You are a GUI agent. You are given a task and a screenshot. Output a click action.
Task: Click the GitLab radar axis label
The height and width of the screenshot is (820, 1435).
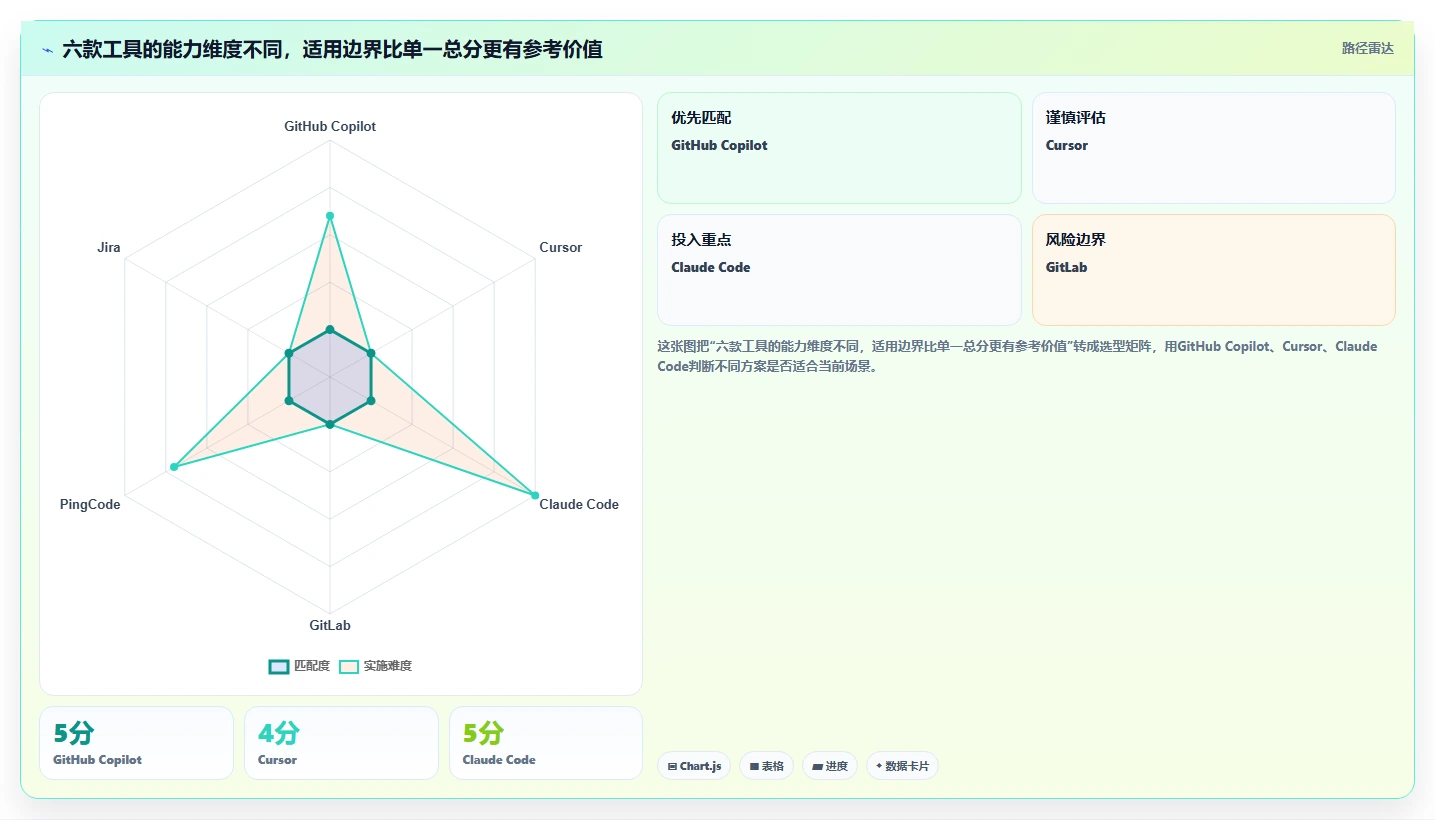click(x=330, y=625)
